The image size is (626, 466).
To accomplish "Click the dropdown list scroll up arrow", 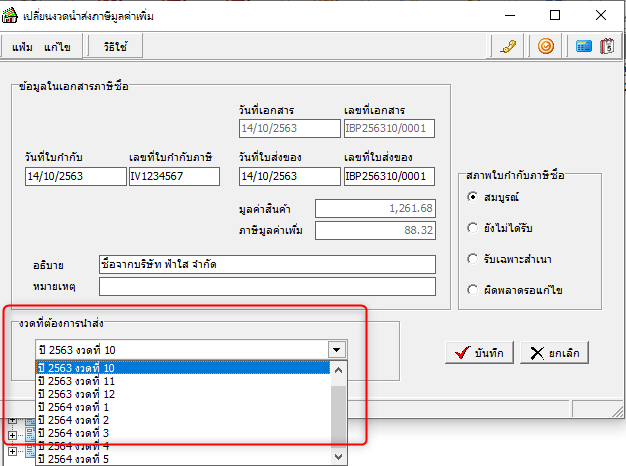I will (339, 370).
